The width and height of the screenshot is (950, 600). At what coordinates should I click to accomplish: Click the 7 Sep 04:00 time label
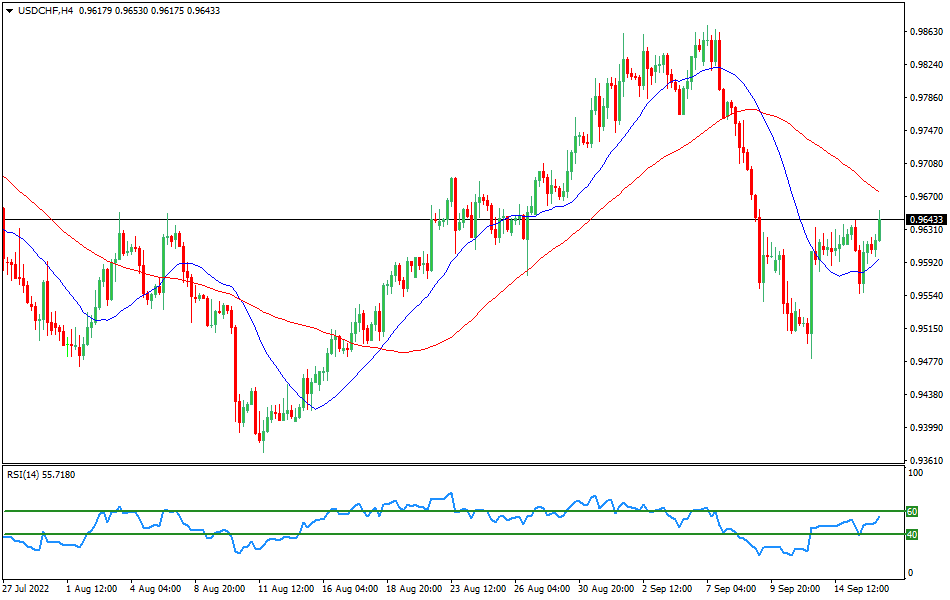coord(733,590)
